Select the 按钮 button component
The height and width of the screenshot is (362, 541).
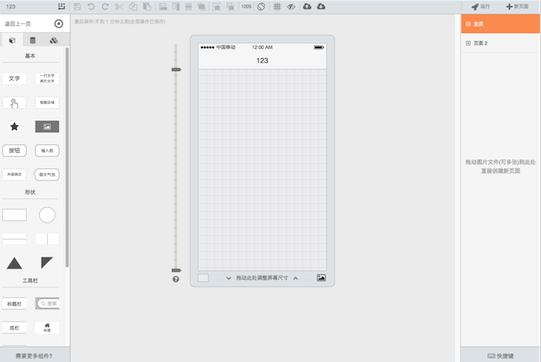pyautogui.click(x=14, y=150)
